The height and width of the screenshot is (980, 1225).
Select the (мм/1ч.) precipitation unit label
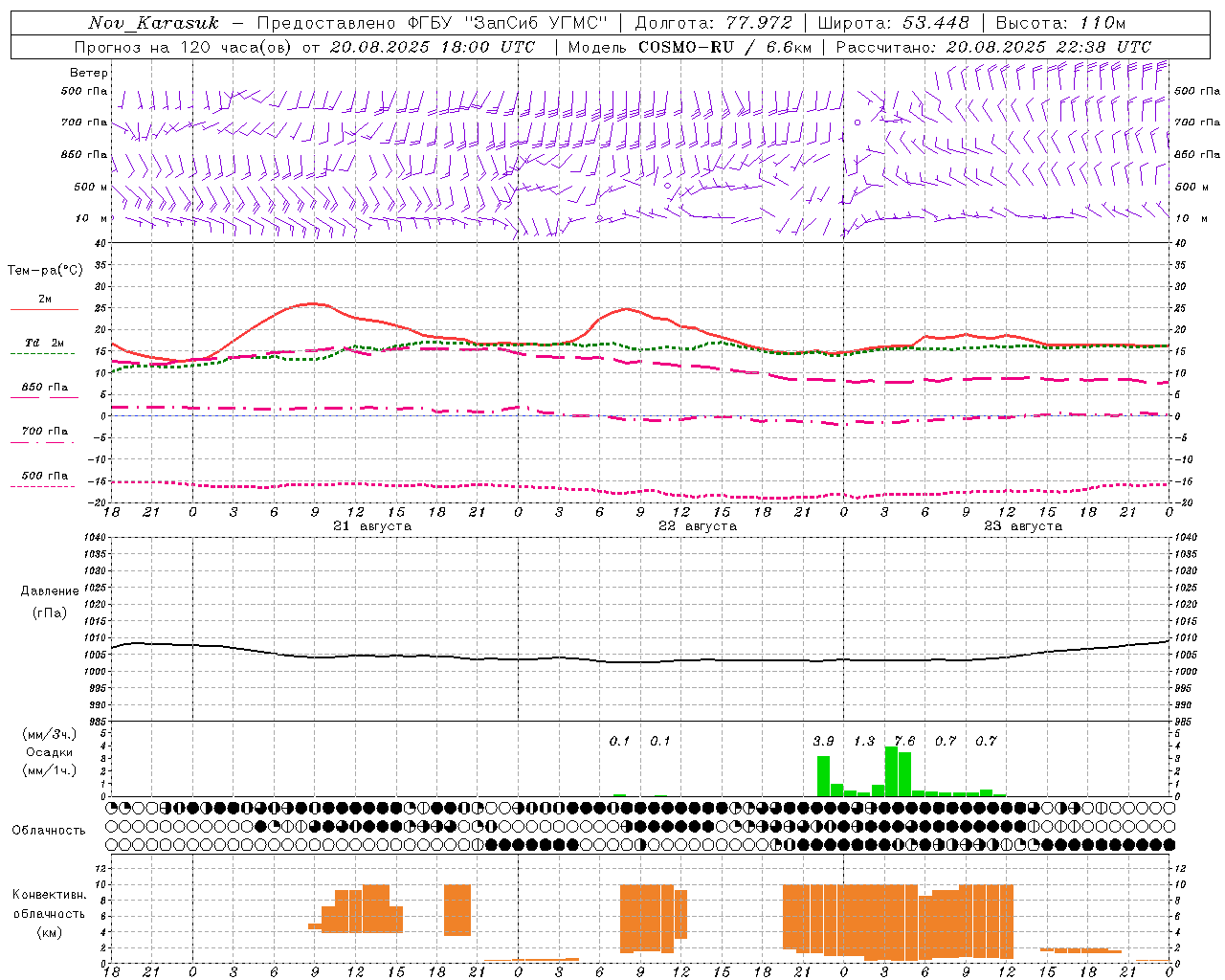coord(50,770)
